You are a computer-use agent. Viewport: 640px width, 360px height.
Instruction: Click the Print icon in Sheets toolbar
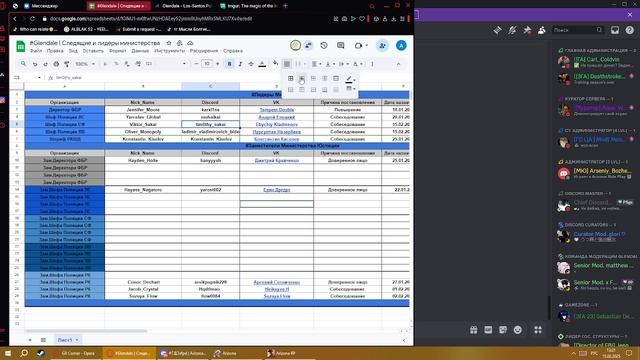(56, 64)
